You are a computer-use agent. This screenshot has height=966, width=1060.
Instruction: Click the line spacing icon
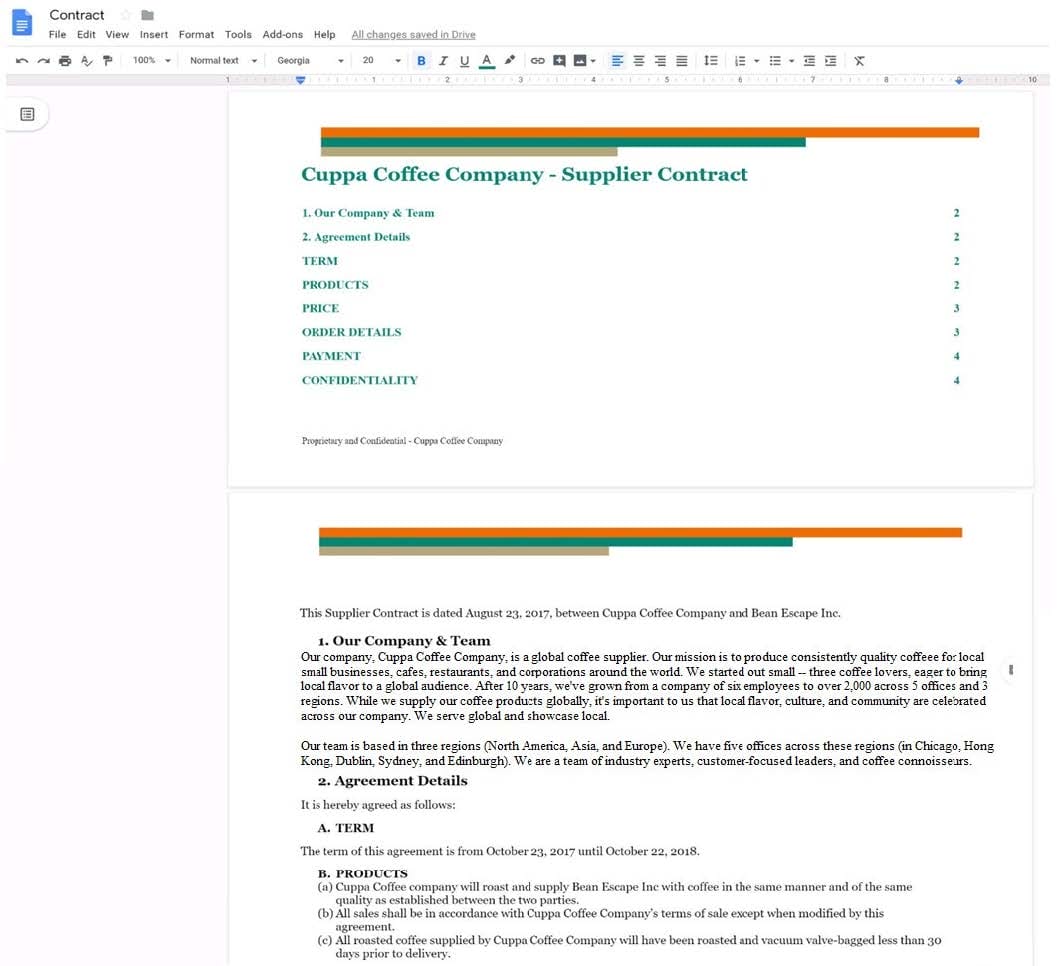[710, 61]
